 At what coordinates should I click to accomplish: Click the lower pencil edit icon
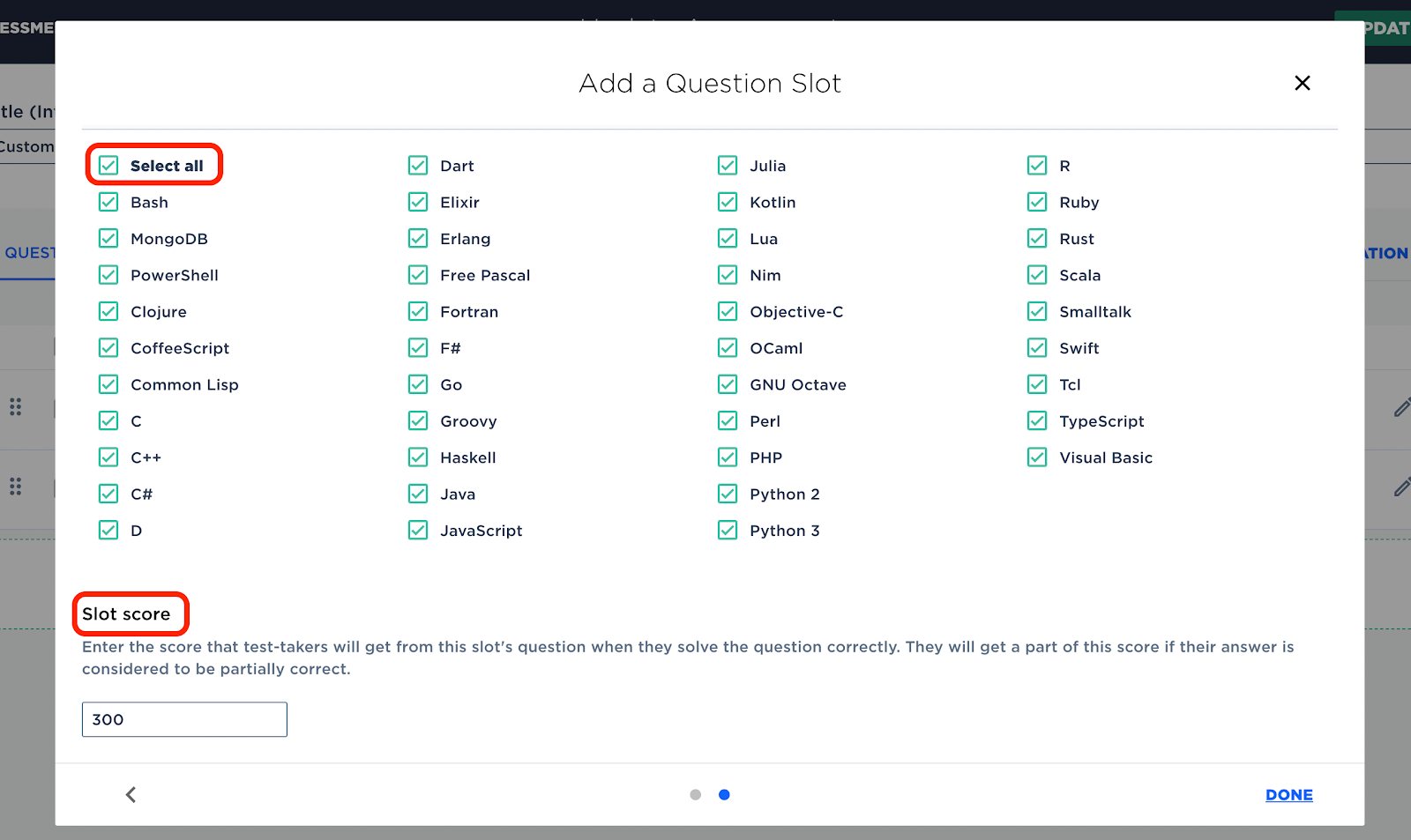pyautogui.click(x=1401, y=487)
